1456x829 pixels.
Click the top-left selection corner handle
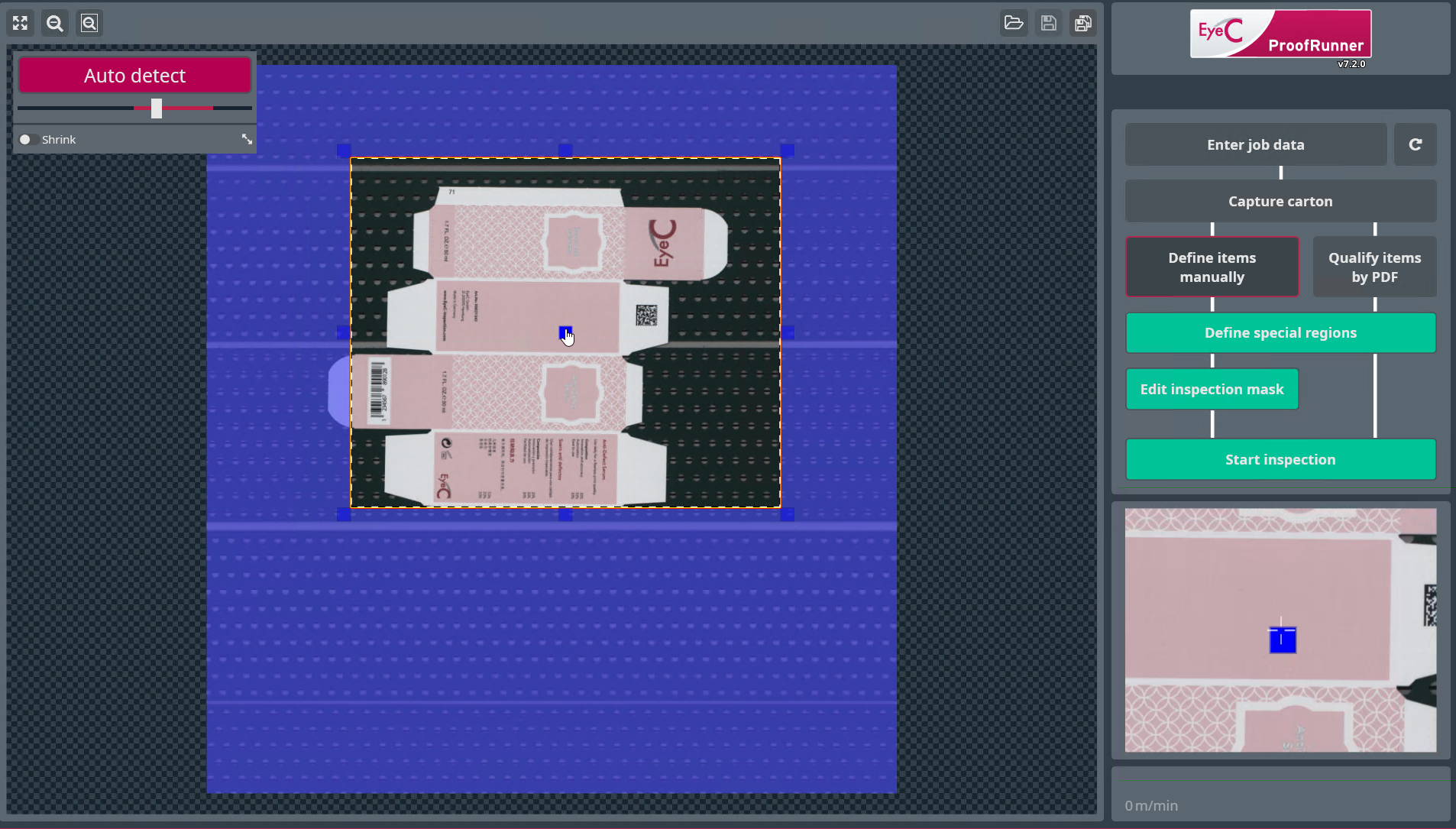pos(344,151)
